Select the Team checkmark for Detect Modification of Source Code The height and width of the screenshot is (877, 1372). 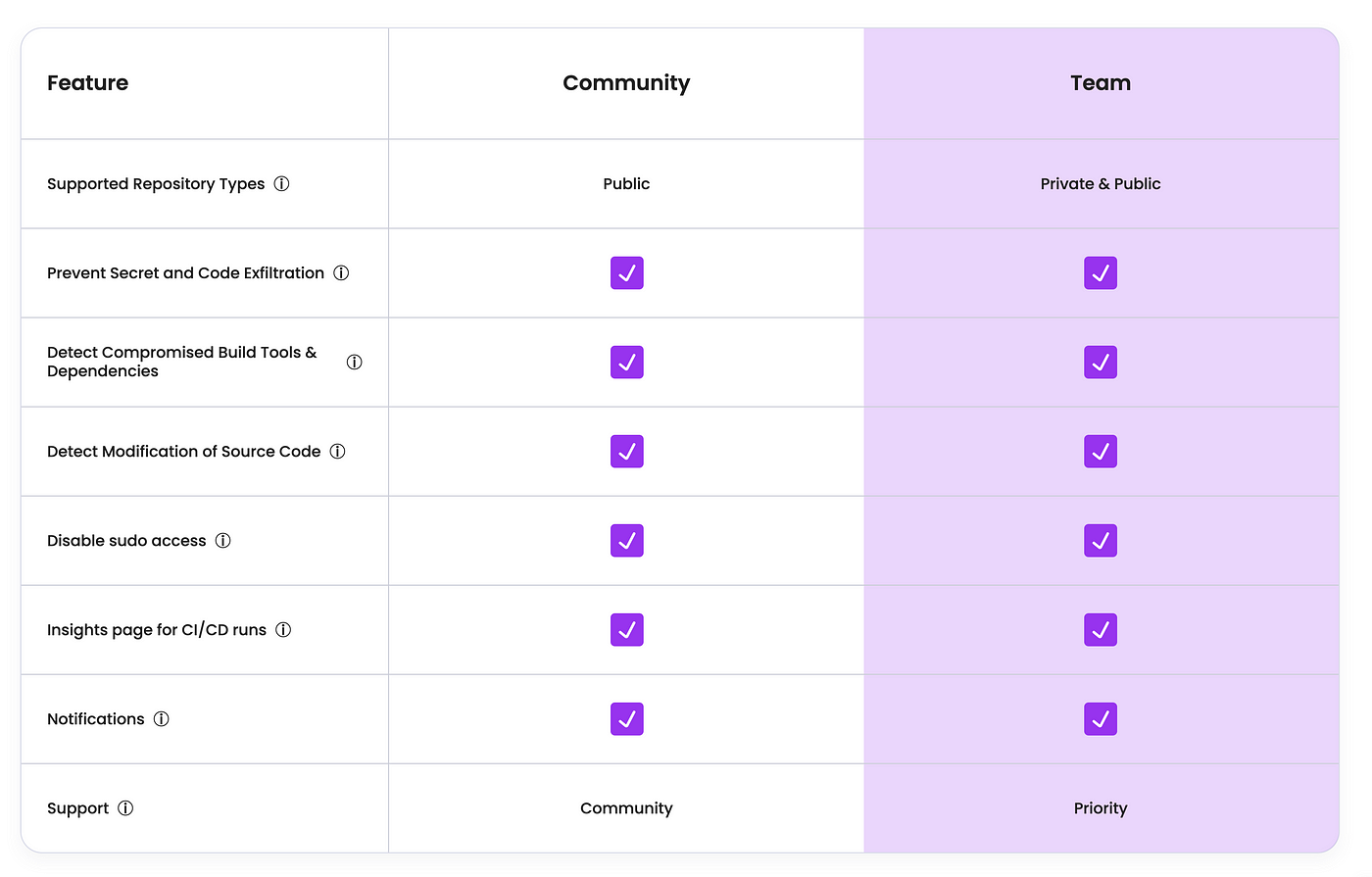[x=1101, y=451]
